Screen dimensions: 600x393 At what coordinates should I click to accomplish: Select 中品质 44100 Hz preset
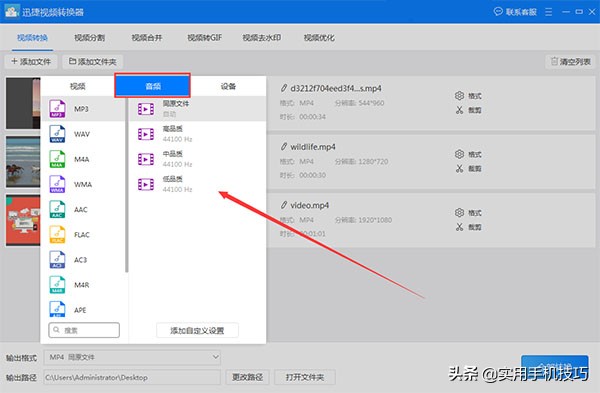coord(197,159)
